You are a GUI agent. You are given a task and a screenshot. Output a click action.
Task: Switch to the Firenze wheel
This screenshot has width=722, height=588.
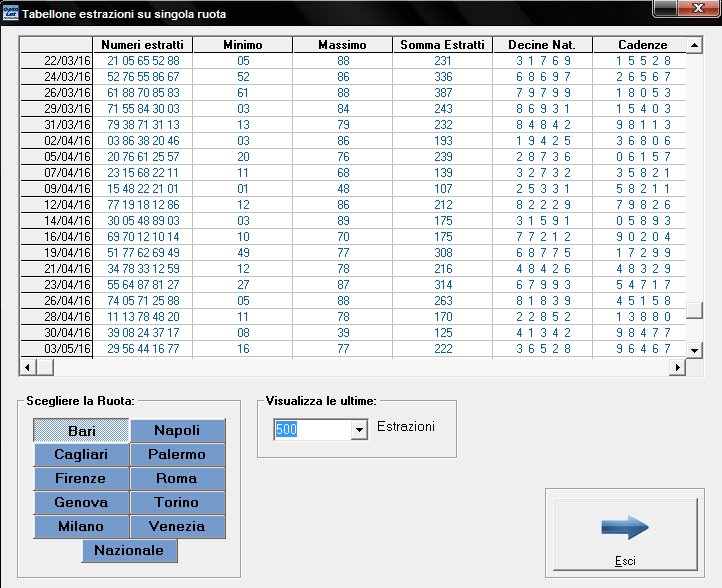coord(81,478)
